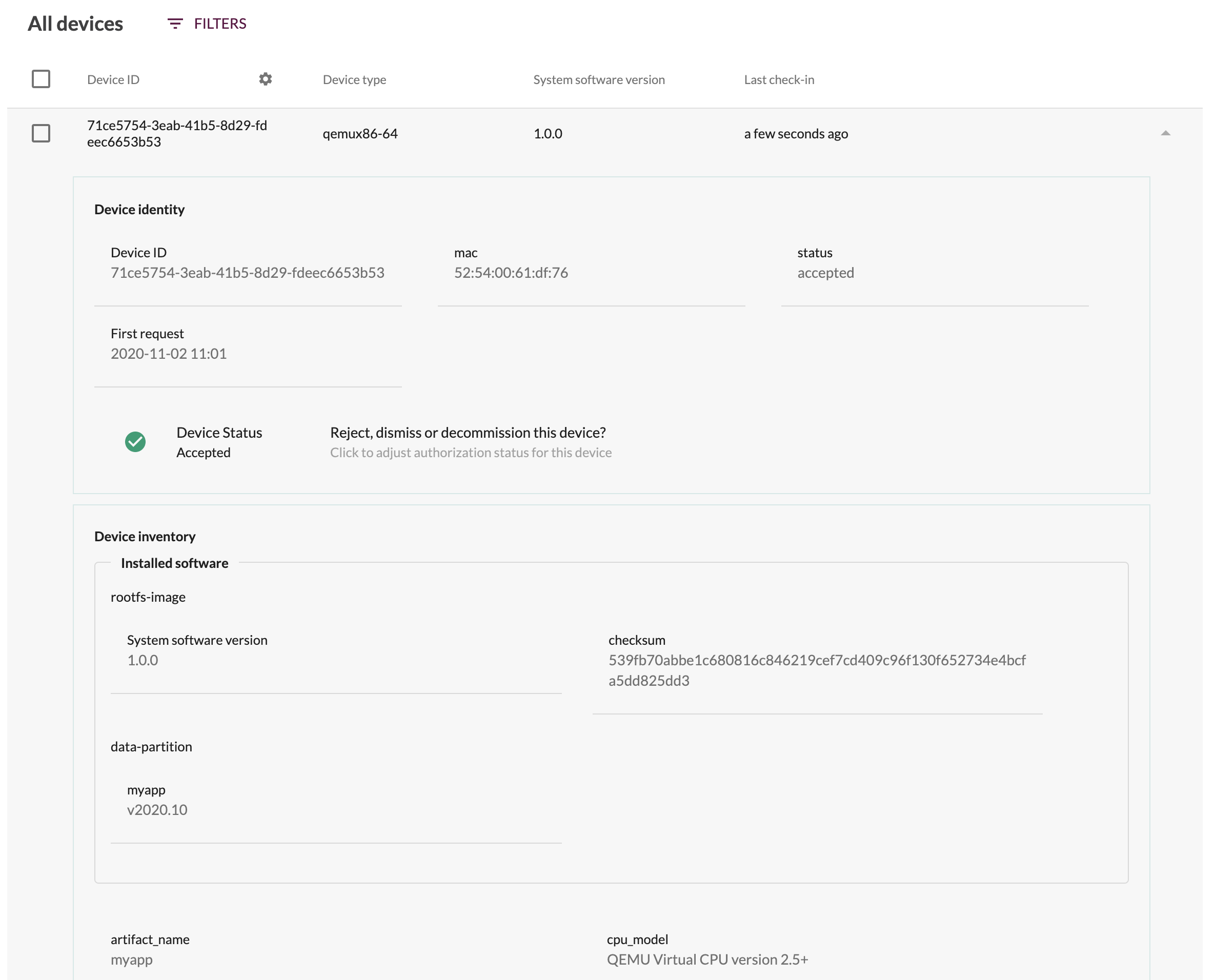1215x980 pixels.
Task: Select the Device type column header
Action: click(354, 79)
